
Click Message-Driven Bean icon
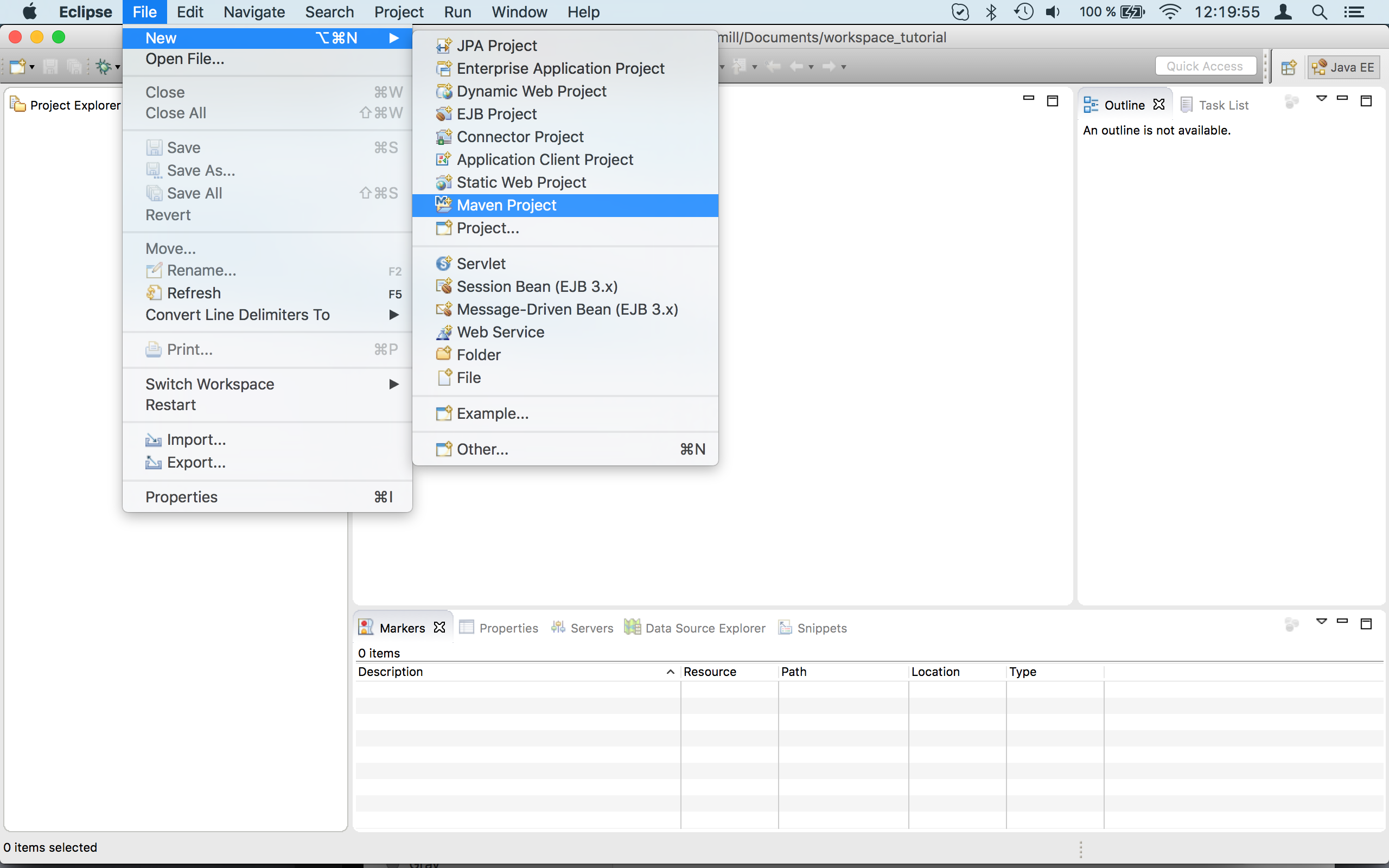click(x=443, y=309)
